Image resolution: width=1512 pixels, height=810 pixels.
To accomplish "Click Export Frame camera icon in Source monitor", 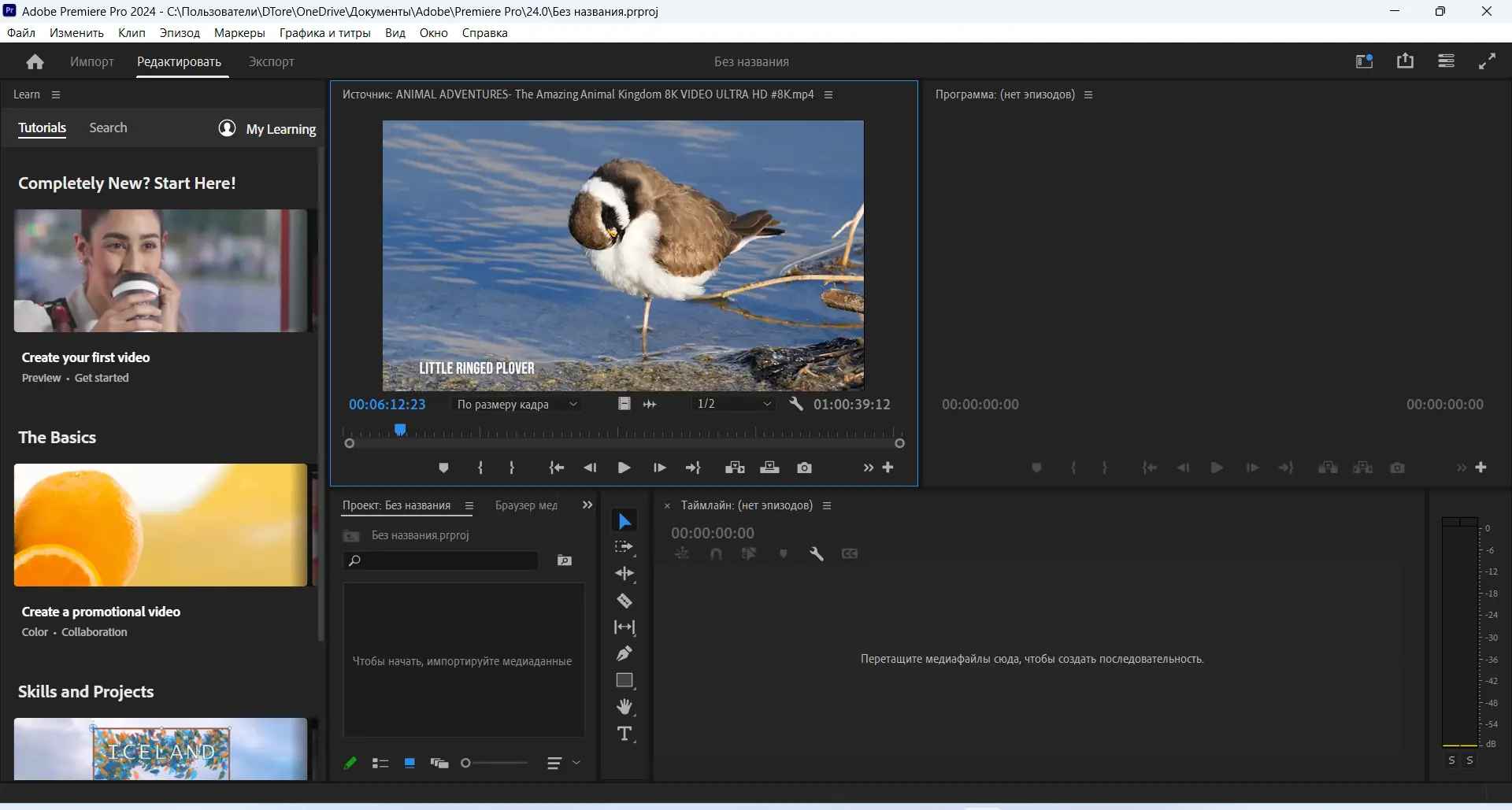I will tap(804, 468).
